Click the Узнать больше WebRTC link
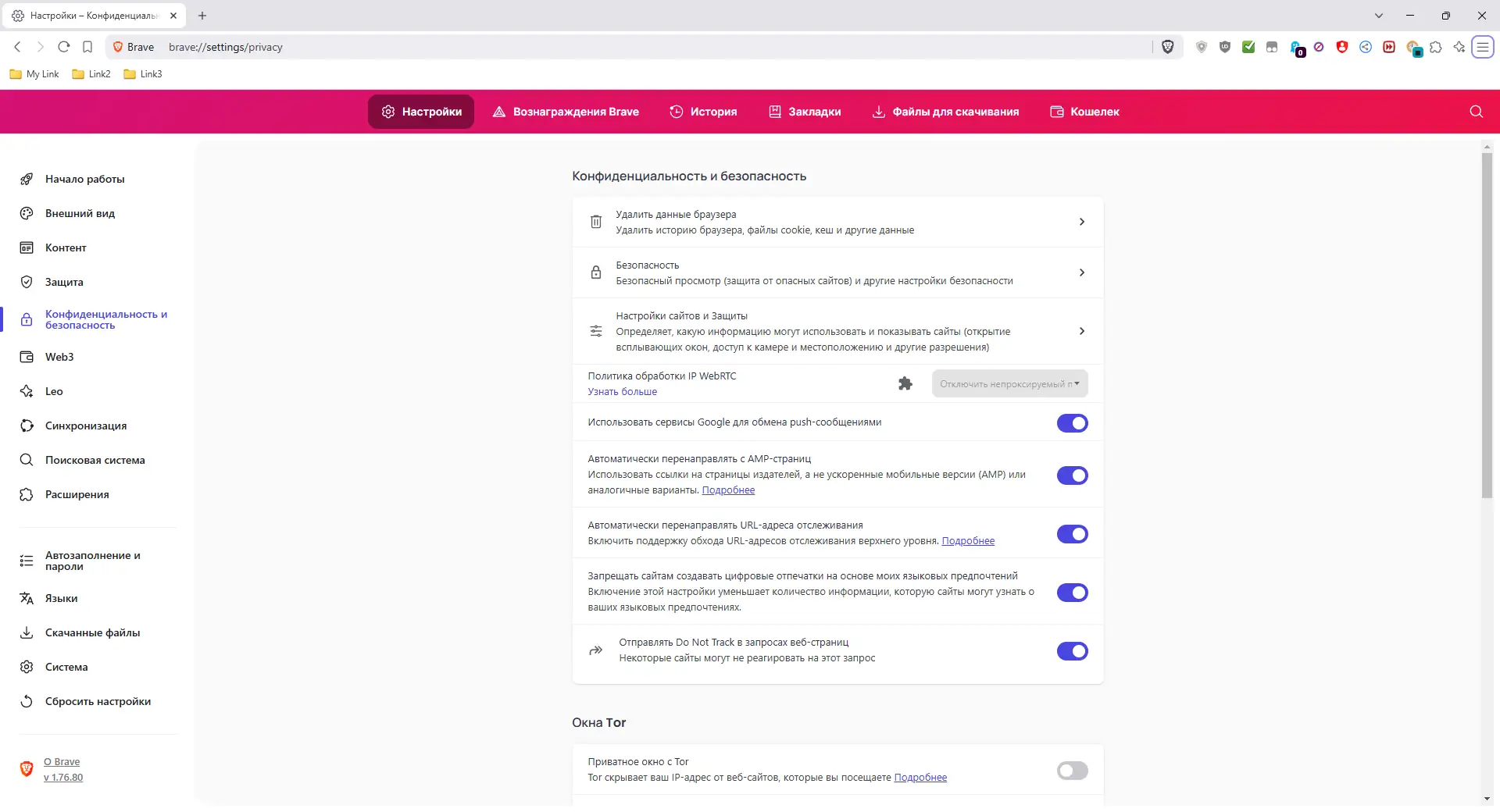 tap(622, 391)
